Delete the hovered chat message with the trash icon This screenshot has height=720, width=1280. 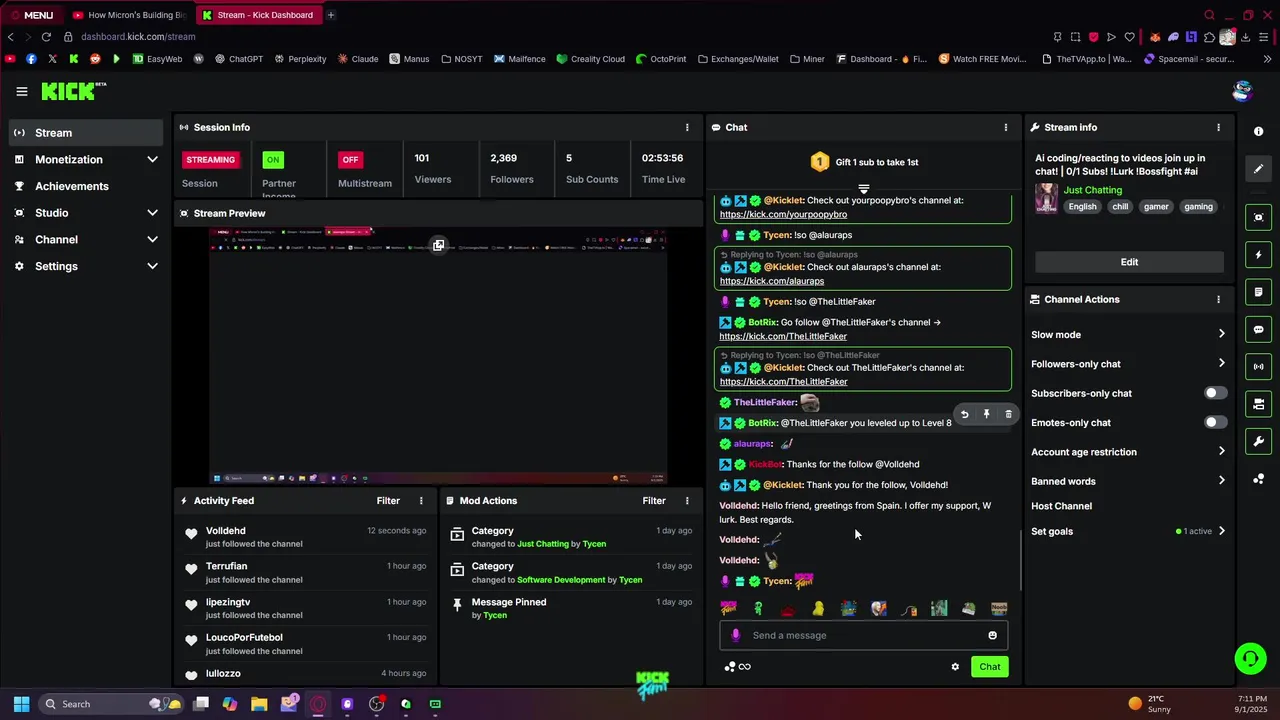coord(1008,414)
